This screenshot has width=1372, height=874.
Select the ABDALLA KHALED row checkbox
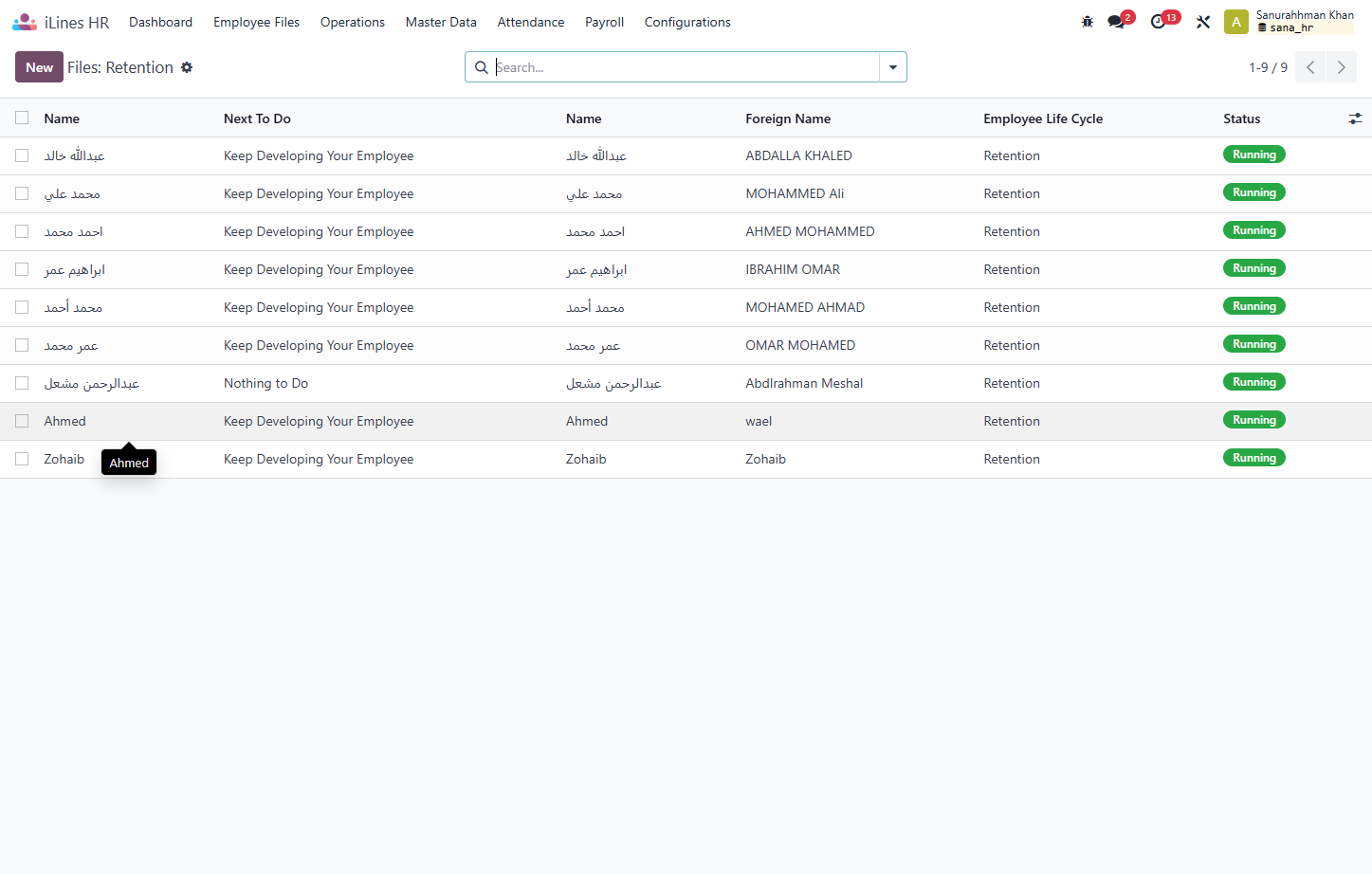click(x=22, y=155)
